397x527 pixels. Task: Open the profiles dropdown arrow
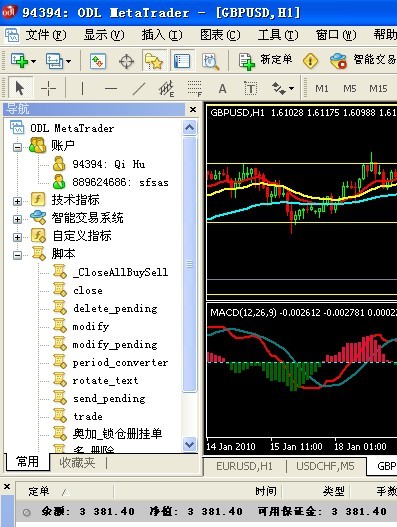tap(68, 61)
